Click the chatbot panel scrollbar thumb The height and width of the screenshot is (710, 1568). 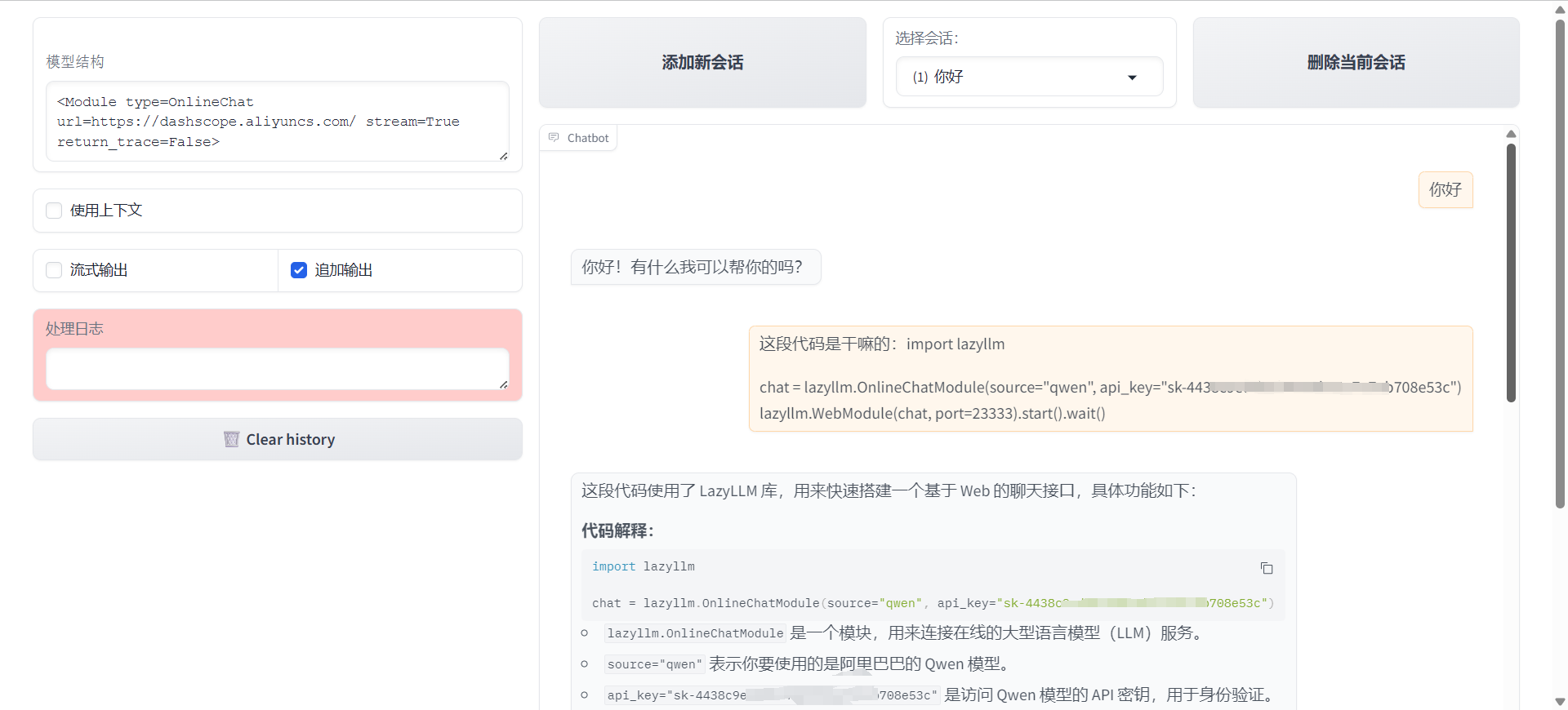point(1511,273)
